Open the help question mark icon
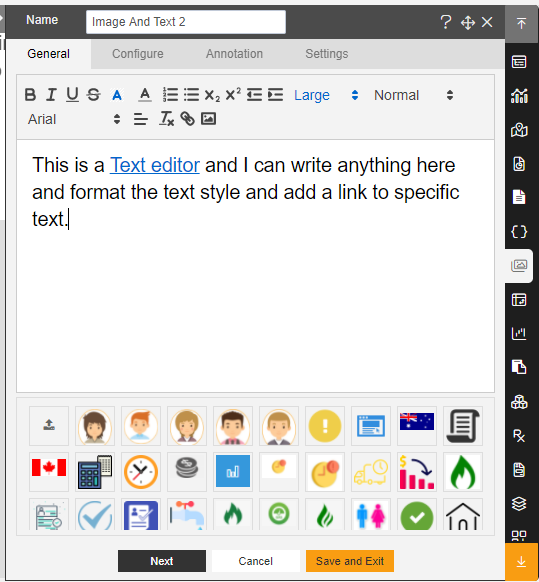539x582 pixels. (445, 22)
